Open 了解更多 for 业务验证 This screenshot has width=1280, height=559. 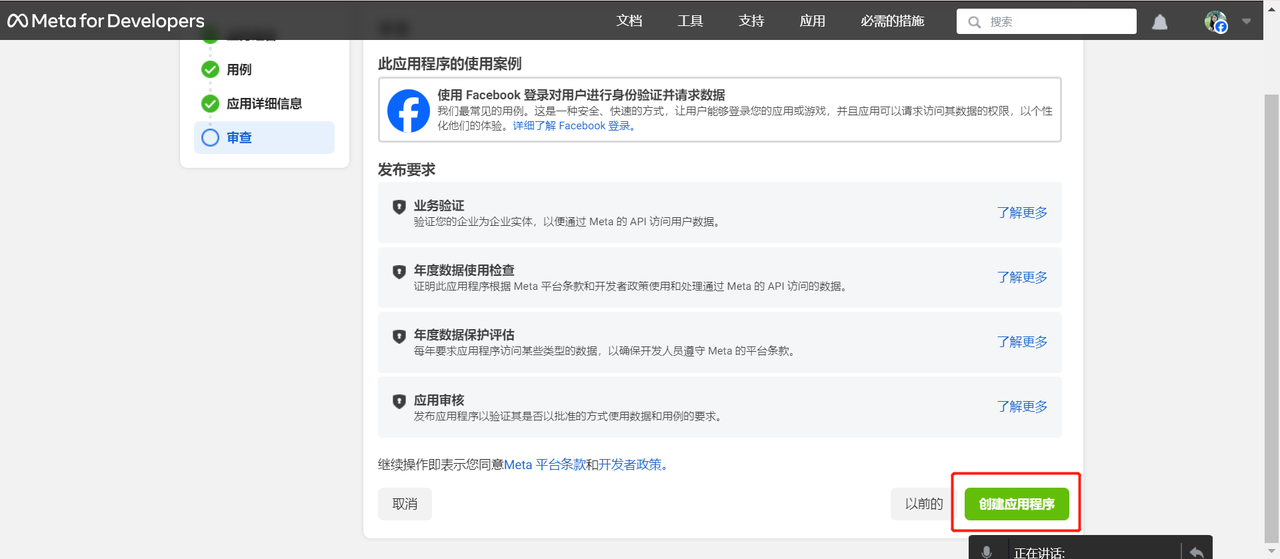tap(1022, 212)
